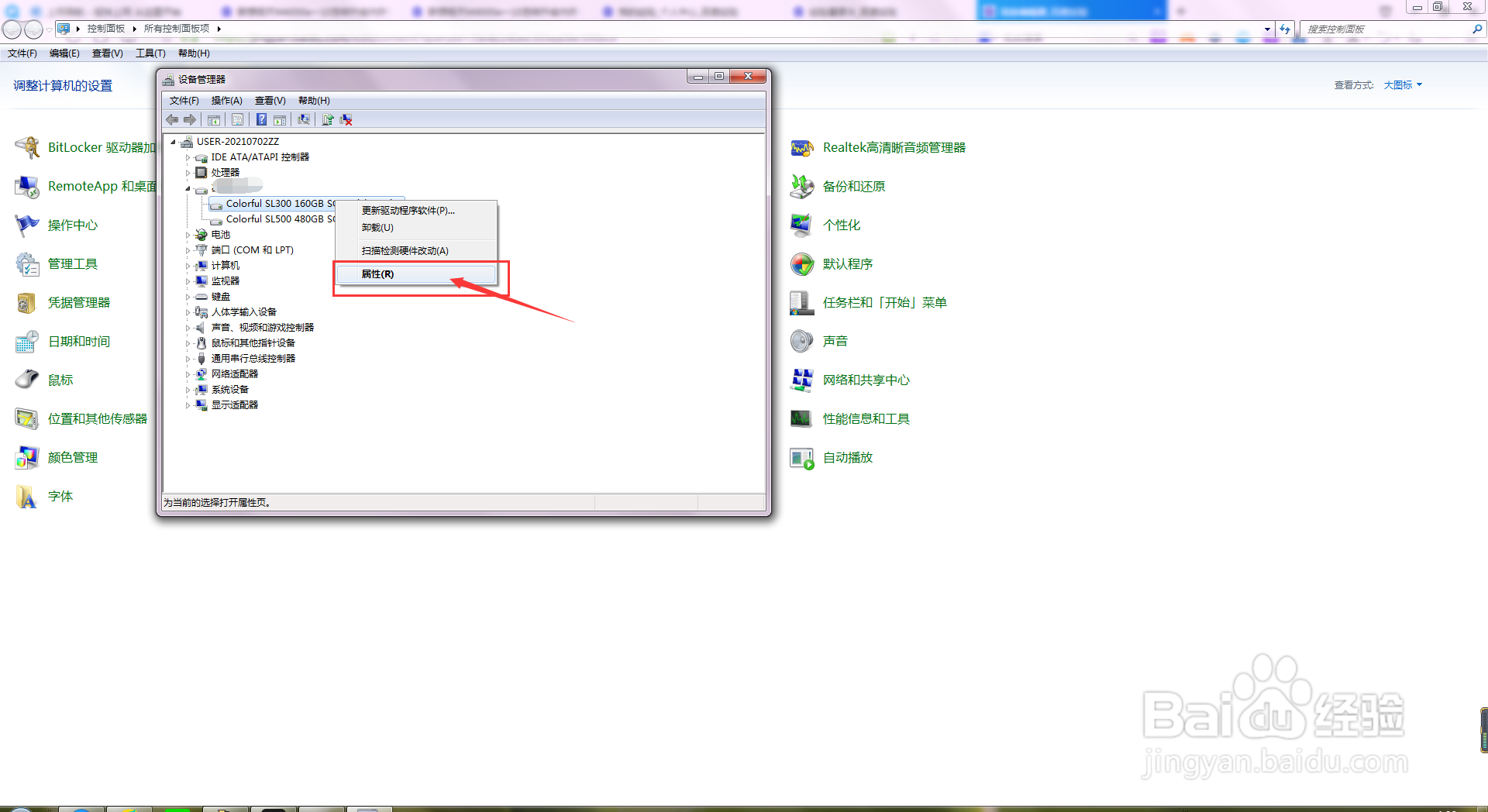Open 自动播放 icon

click(x=802, y=457)
